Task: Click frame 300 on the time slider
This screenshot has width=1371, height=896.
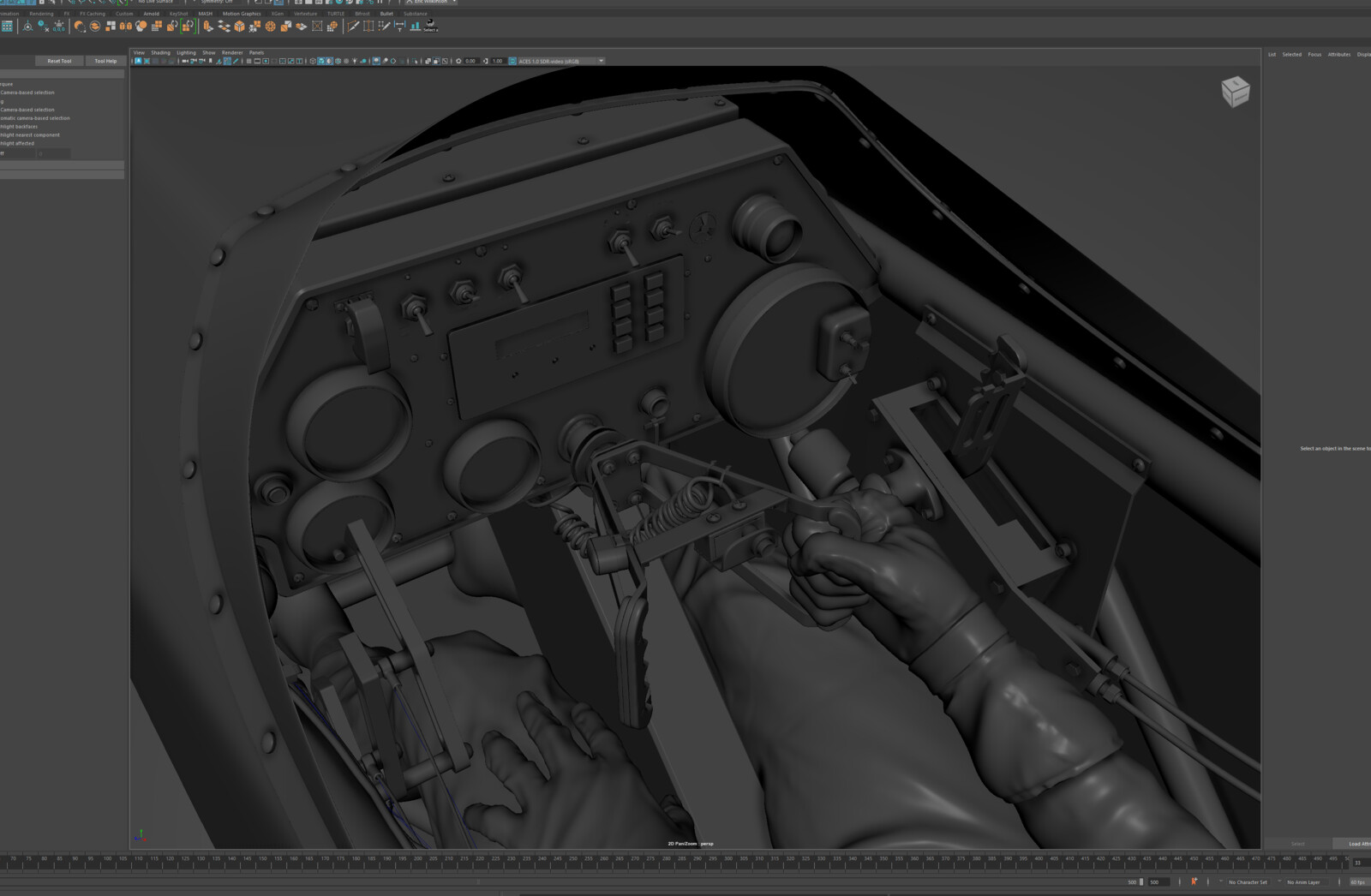Action: click(x=728, y=857)
